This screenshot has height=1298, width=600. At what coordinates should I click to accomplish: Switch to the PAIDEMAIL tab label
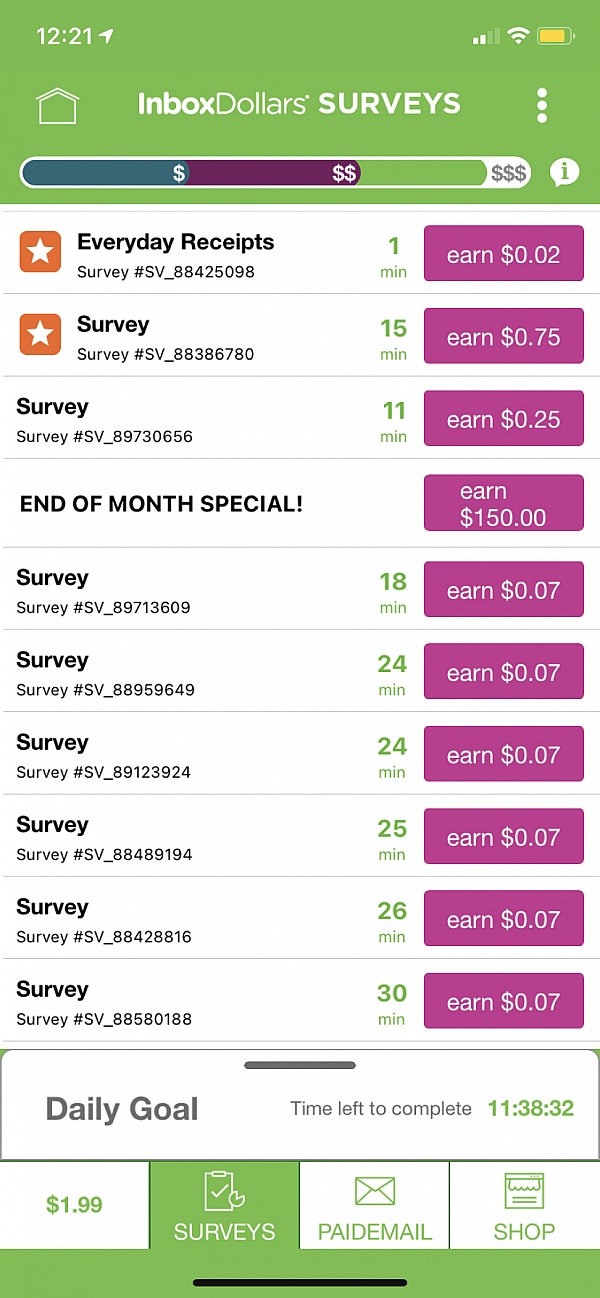coord(375,1232)
